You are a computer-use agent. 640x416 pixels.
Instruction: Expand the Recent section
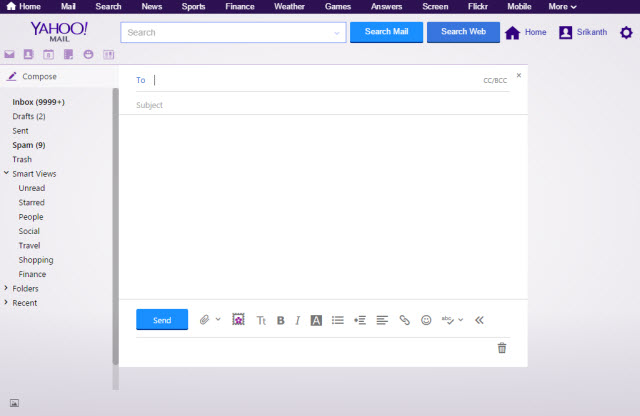(6, 302)
